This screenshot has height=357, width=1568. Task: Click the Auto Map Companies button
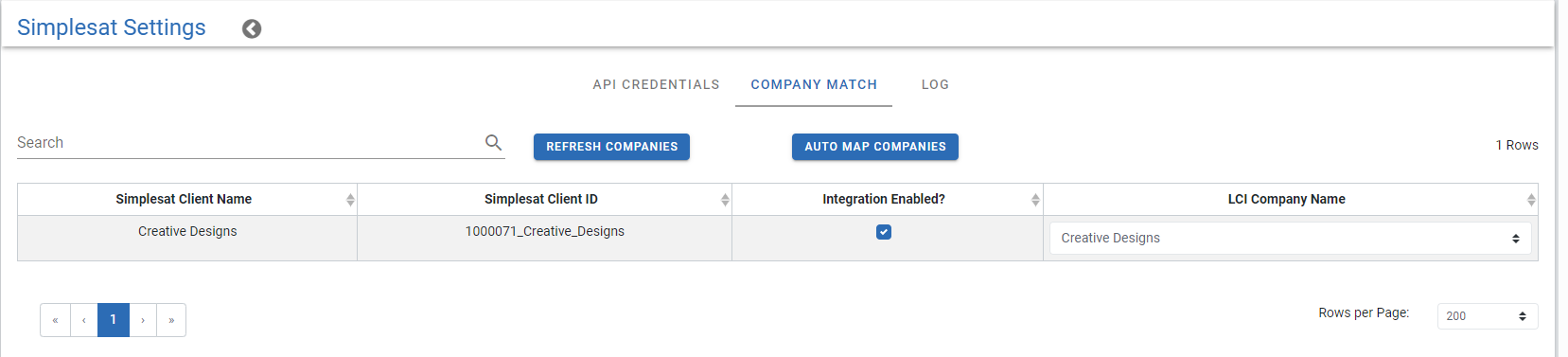pos(875,147)
